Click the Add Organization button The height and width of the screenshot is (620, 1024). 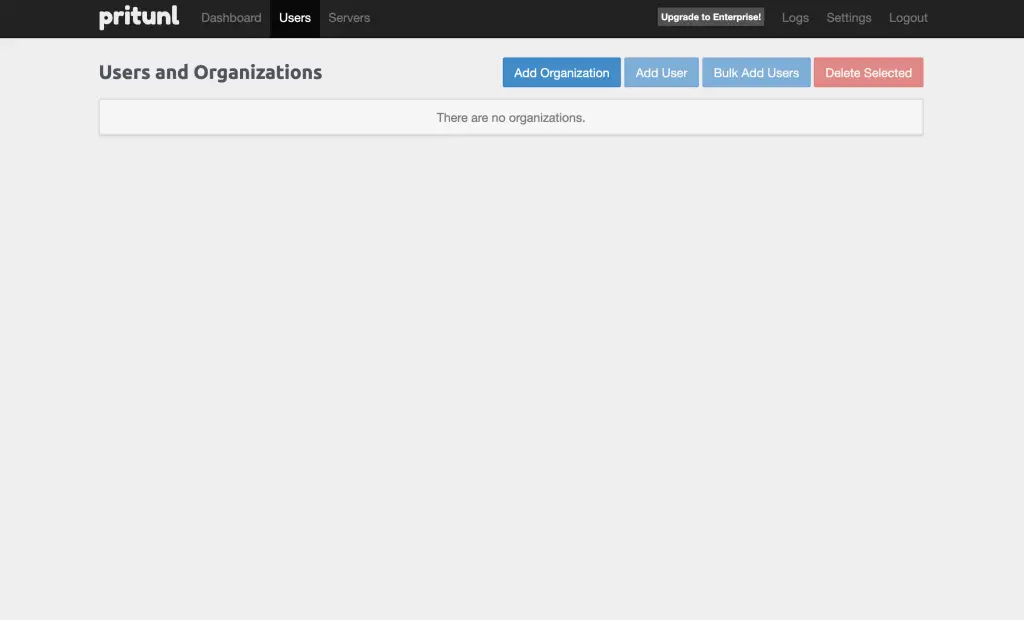[561, 72]
